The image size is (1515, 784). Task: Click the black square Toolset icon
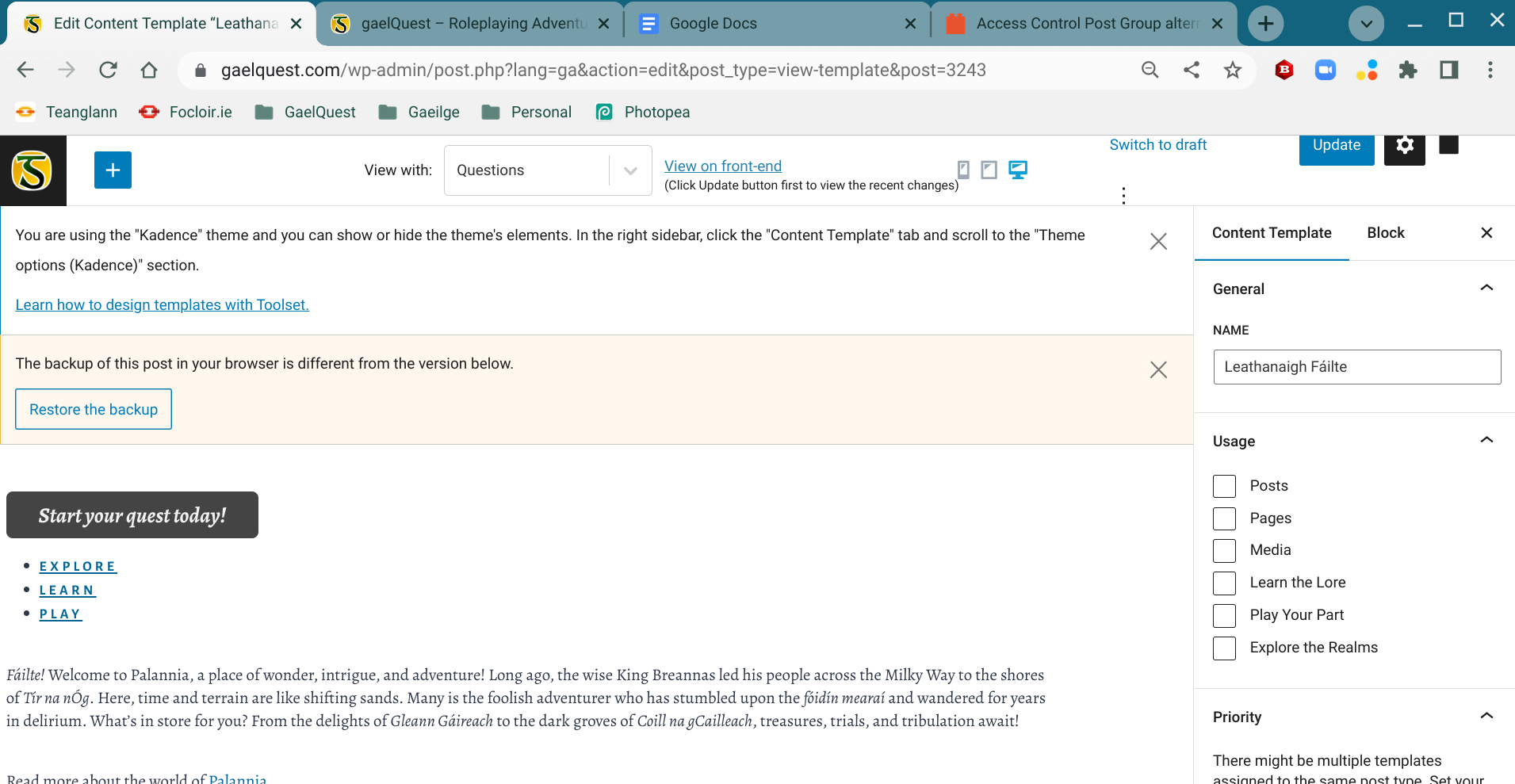coord(1448,144)
